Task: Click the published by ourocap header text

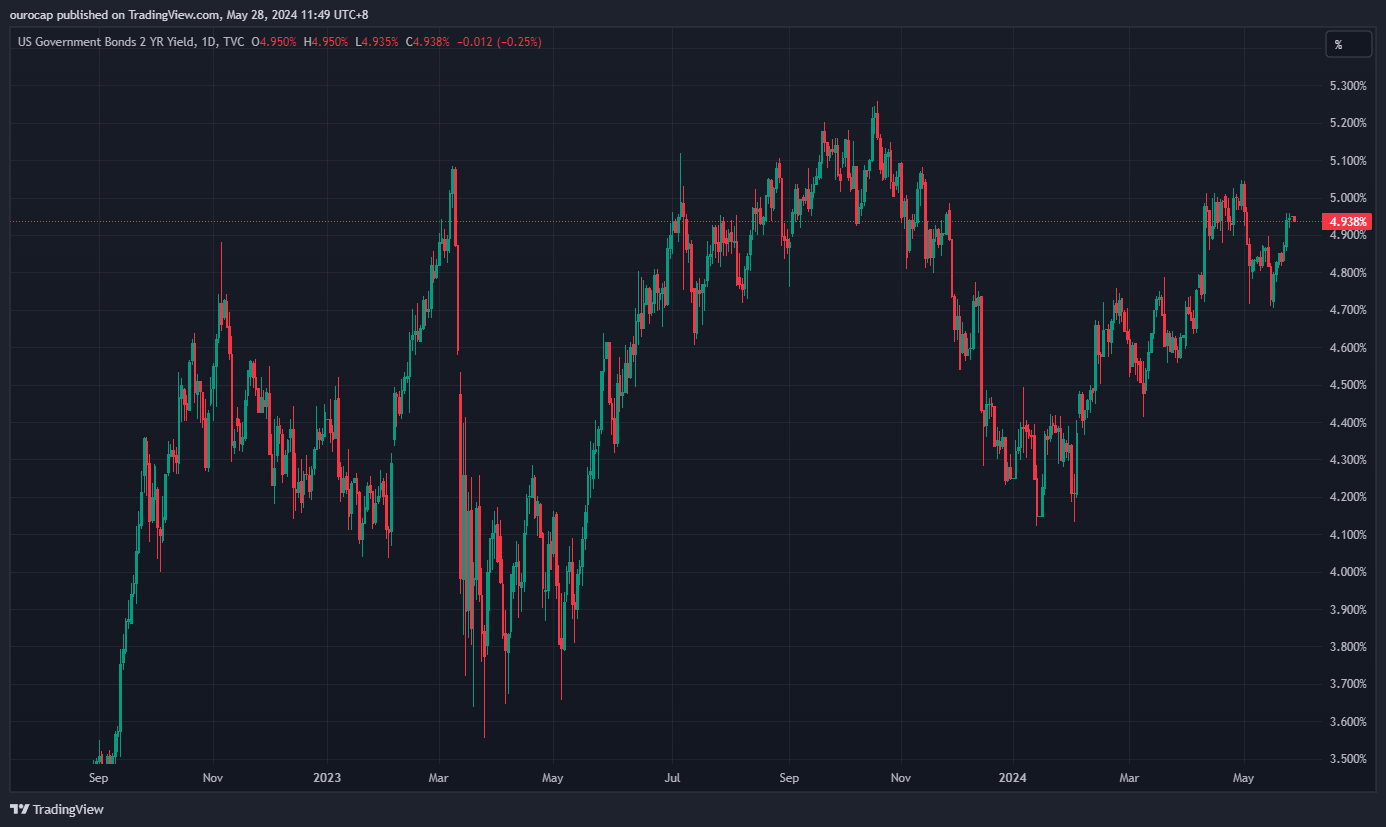Action: [x=188, y=14]
